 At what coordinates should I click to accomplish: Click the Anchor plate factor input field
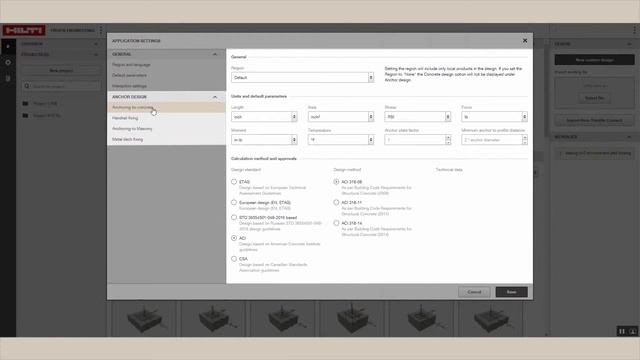pyautogui.click(x=415, y=140)
